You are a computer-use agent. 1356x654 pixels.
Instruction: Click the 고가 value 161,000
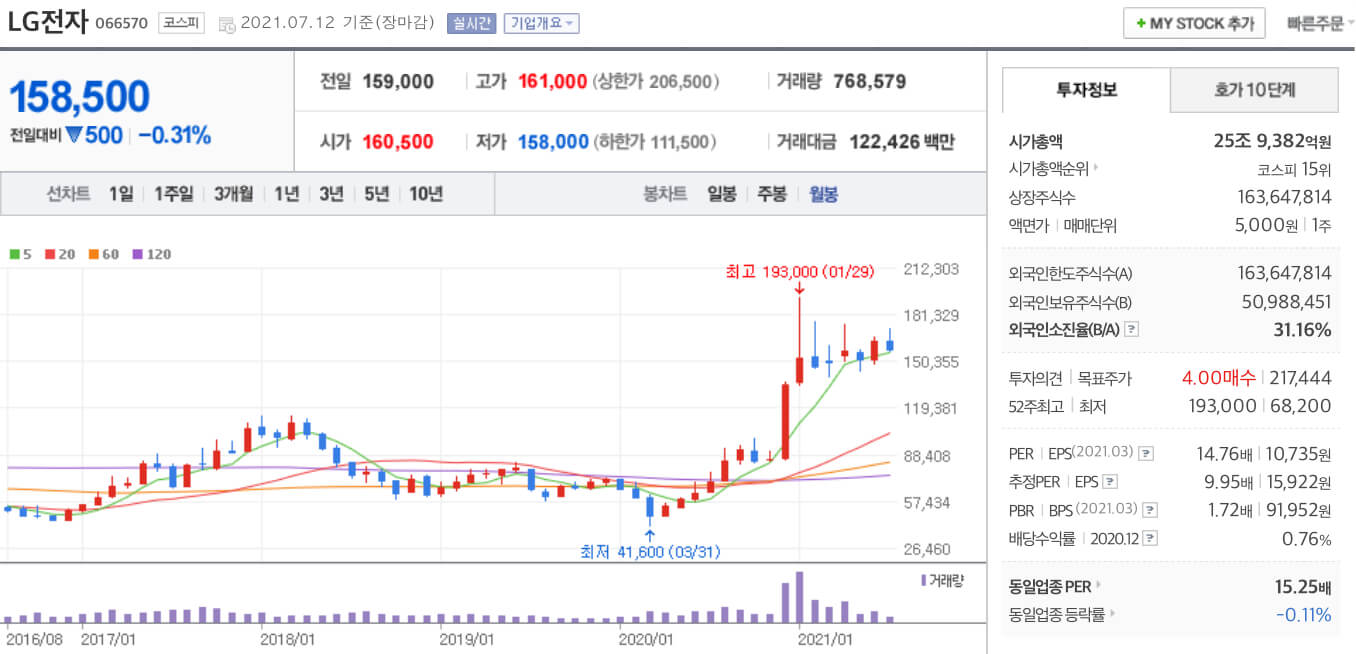pyautogui.click(x=553, y=82)
